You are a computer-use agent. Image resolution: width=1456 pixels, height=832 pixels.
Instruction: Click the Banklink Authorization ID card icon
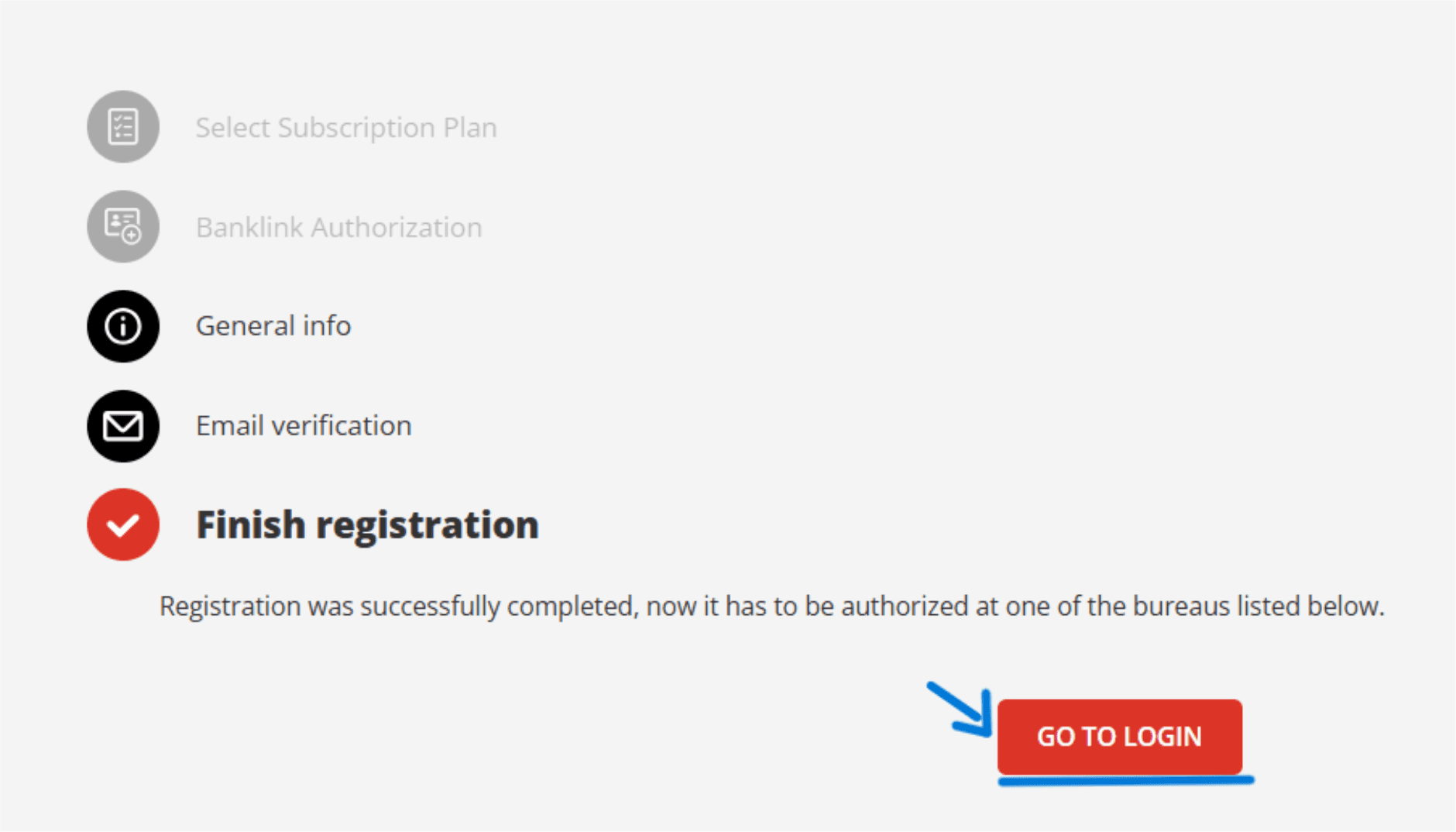click(123, 226)
